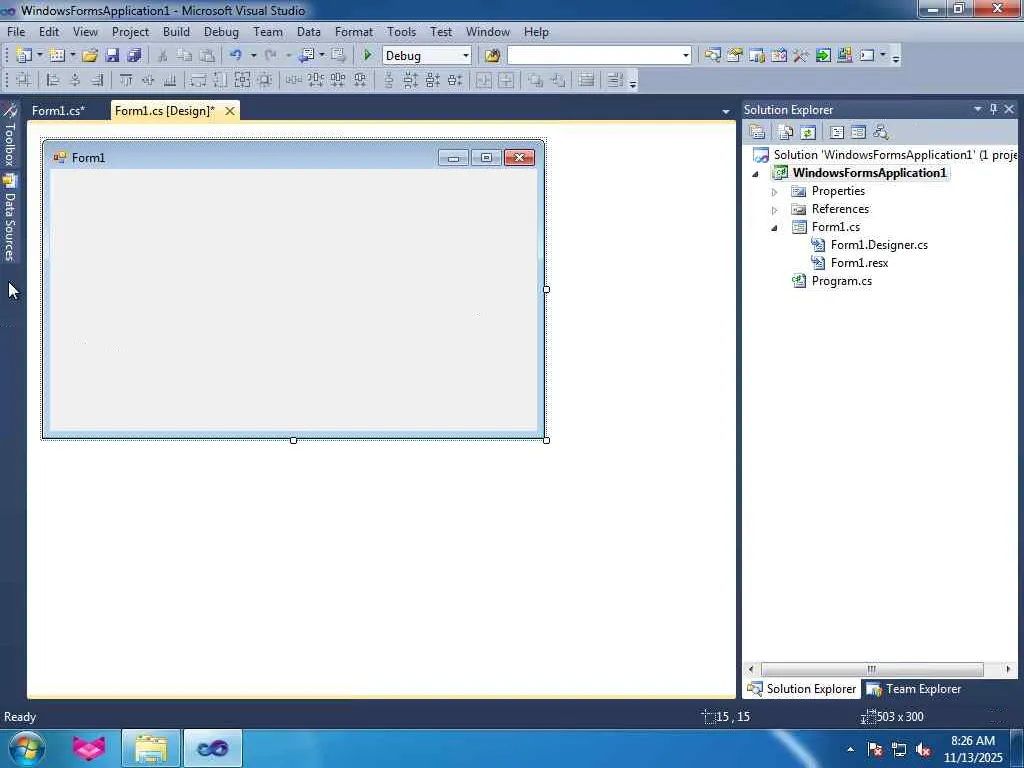Open the Build menu
1024x768 pixels.
(176, 31)
